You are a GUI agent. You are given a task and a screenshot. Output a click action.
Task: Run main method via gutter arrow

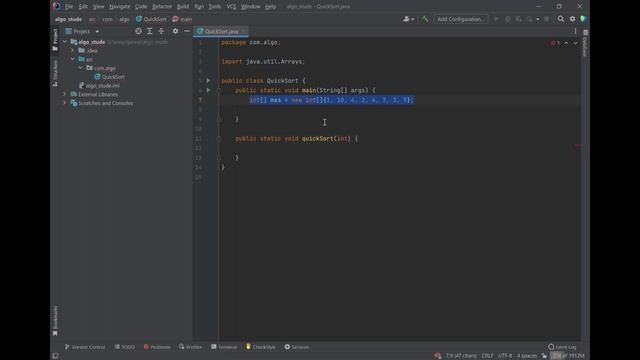208,90
